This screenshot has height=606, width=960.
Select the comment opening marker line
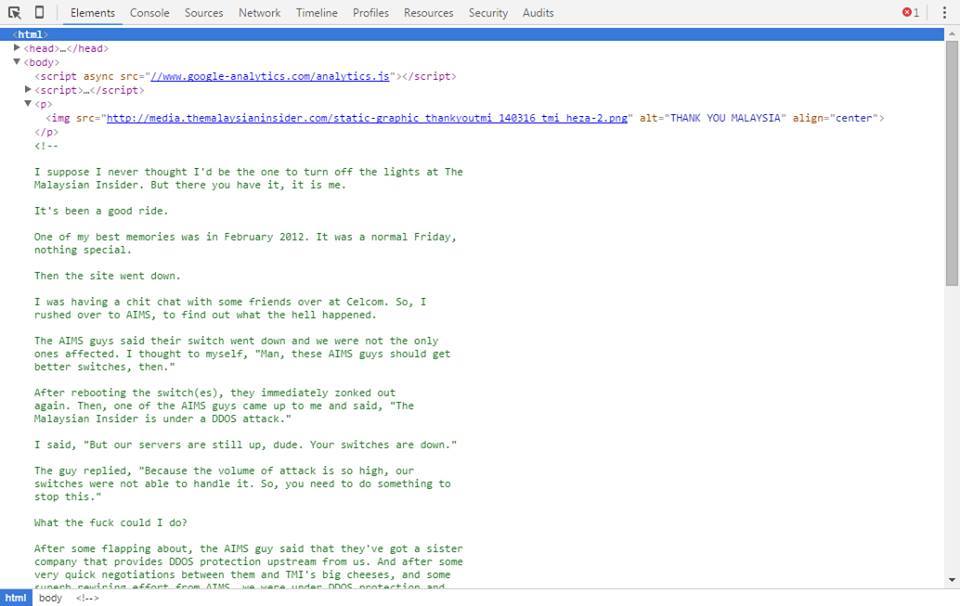click(x=47, y=146)
